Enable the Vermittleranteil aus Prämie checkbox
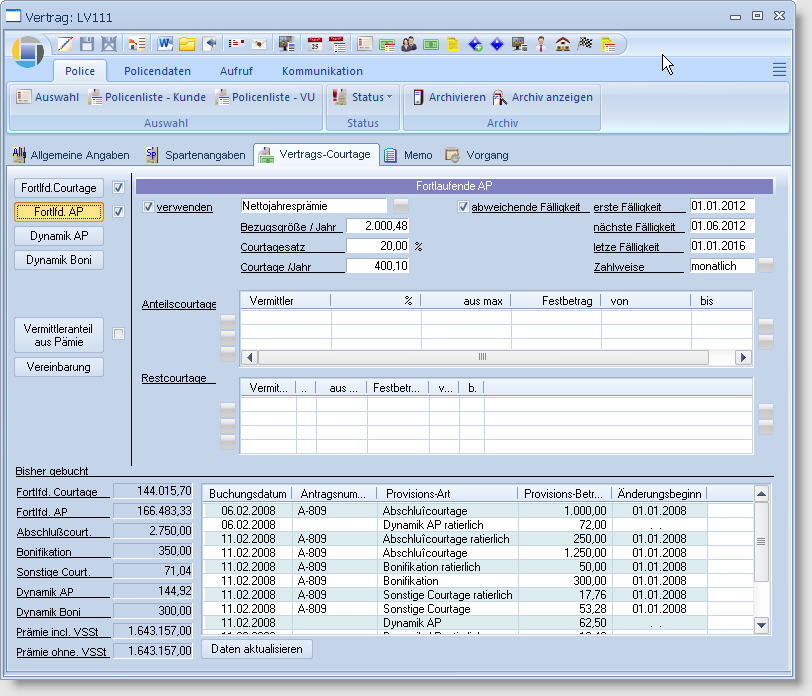The image size is (812, 696). click(x=119, y=334)
